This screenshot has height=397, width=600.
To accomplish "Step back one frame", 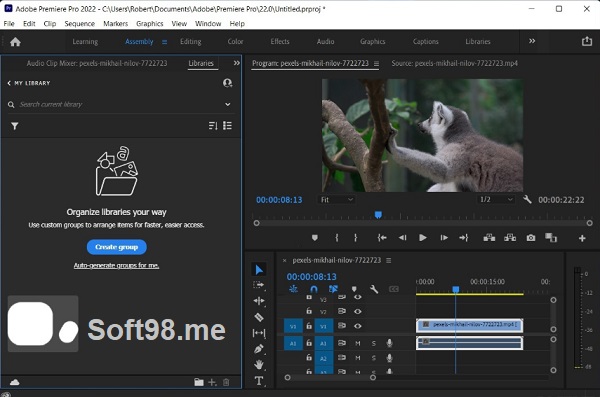I will (402, 238).
